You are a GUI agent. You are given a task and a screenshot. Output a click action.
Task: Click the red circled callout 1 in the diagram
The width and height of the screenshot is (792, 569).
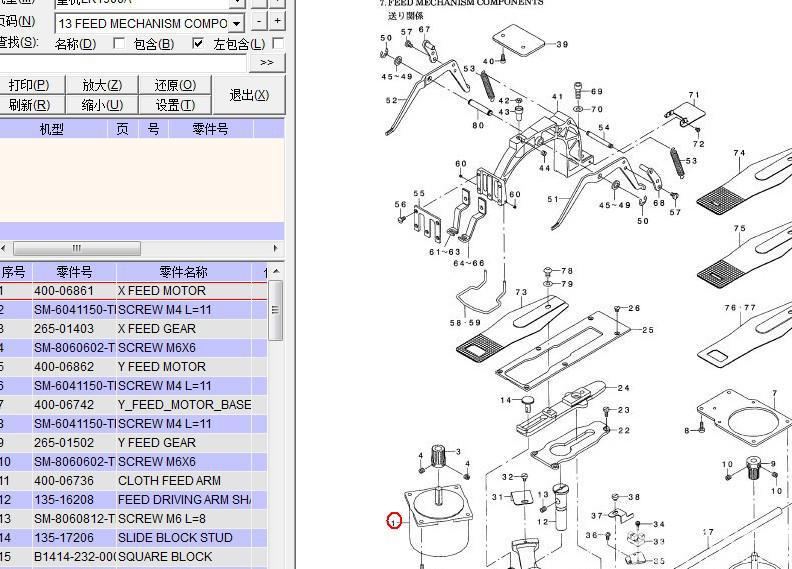(x=394, y=521)
